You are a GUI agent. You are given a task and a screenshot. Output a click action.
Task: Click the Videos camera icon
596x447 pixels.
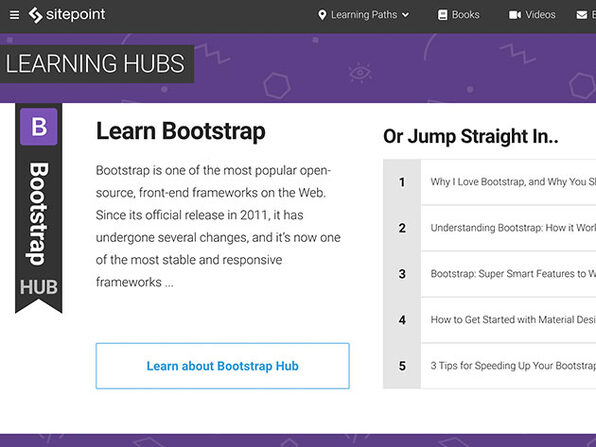click(515, 15)
